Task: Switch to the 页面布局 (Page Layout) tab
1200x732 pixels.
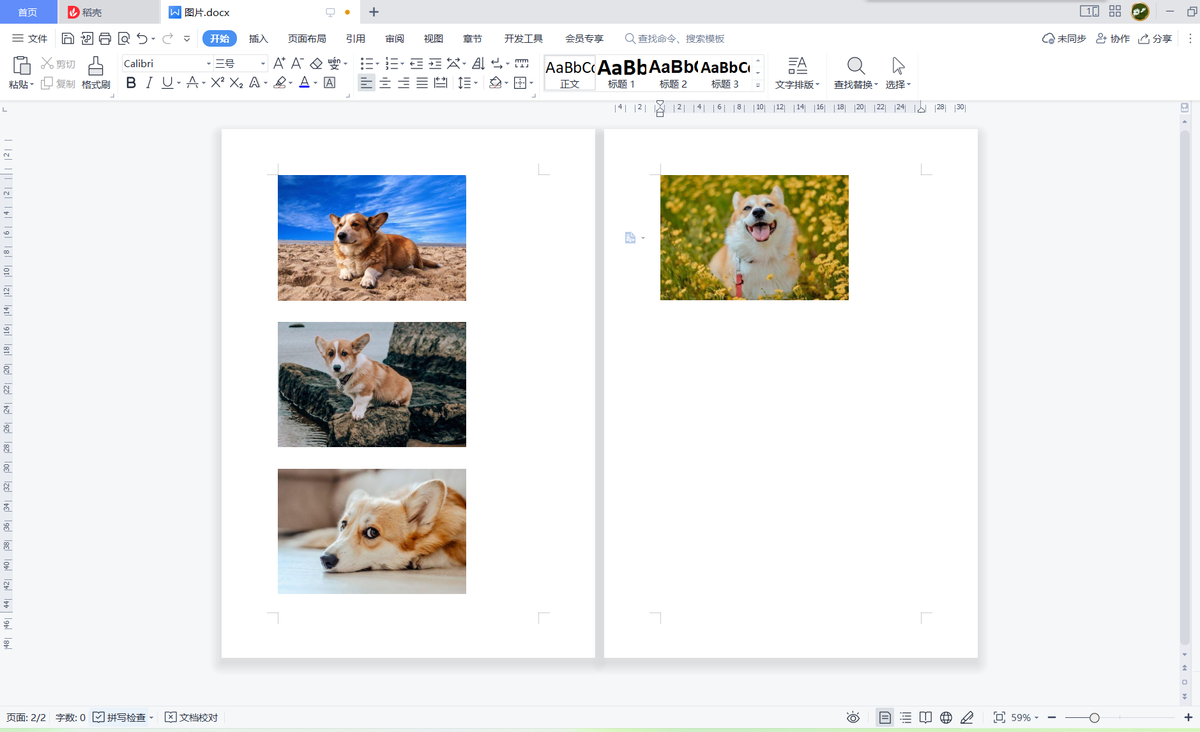Action: click(x=307, y=39)
